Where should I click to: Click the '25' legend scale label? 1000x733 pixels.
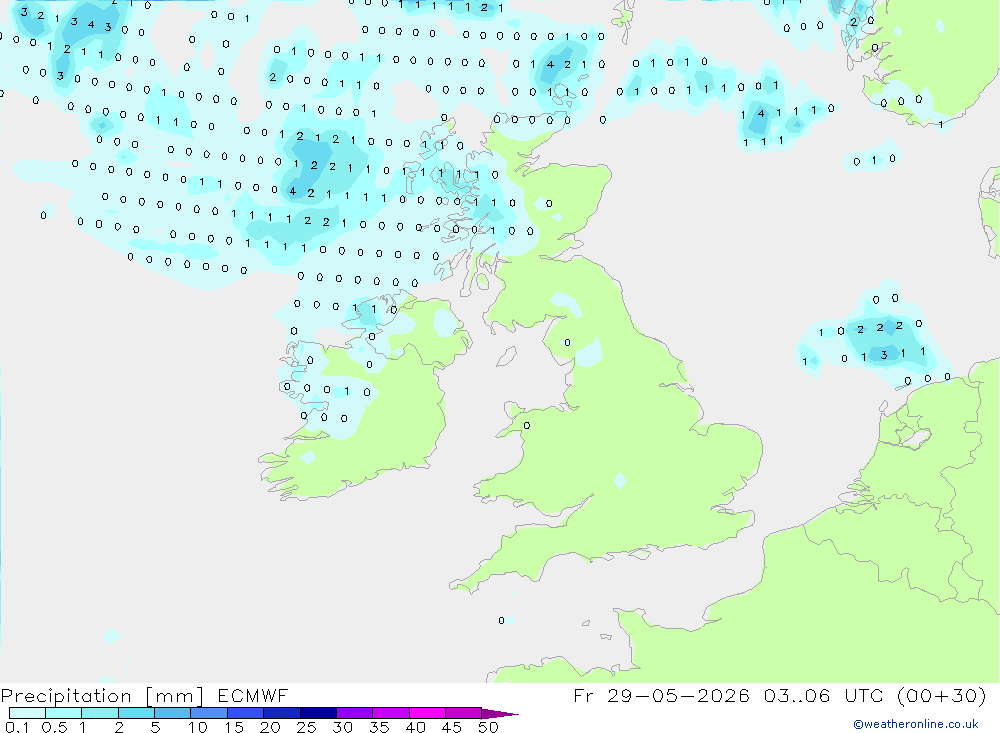(x=306, y=727)
